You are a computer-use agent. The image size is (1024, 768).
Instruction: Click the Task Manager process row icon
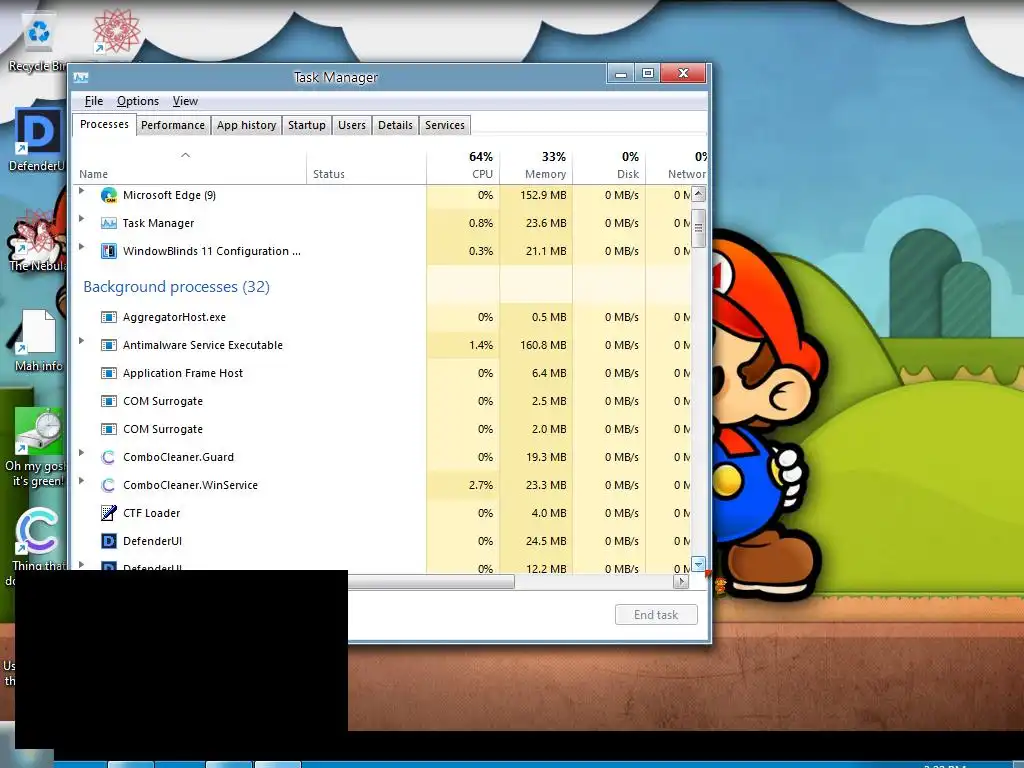point(108,223)
